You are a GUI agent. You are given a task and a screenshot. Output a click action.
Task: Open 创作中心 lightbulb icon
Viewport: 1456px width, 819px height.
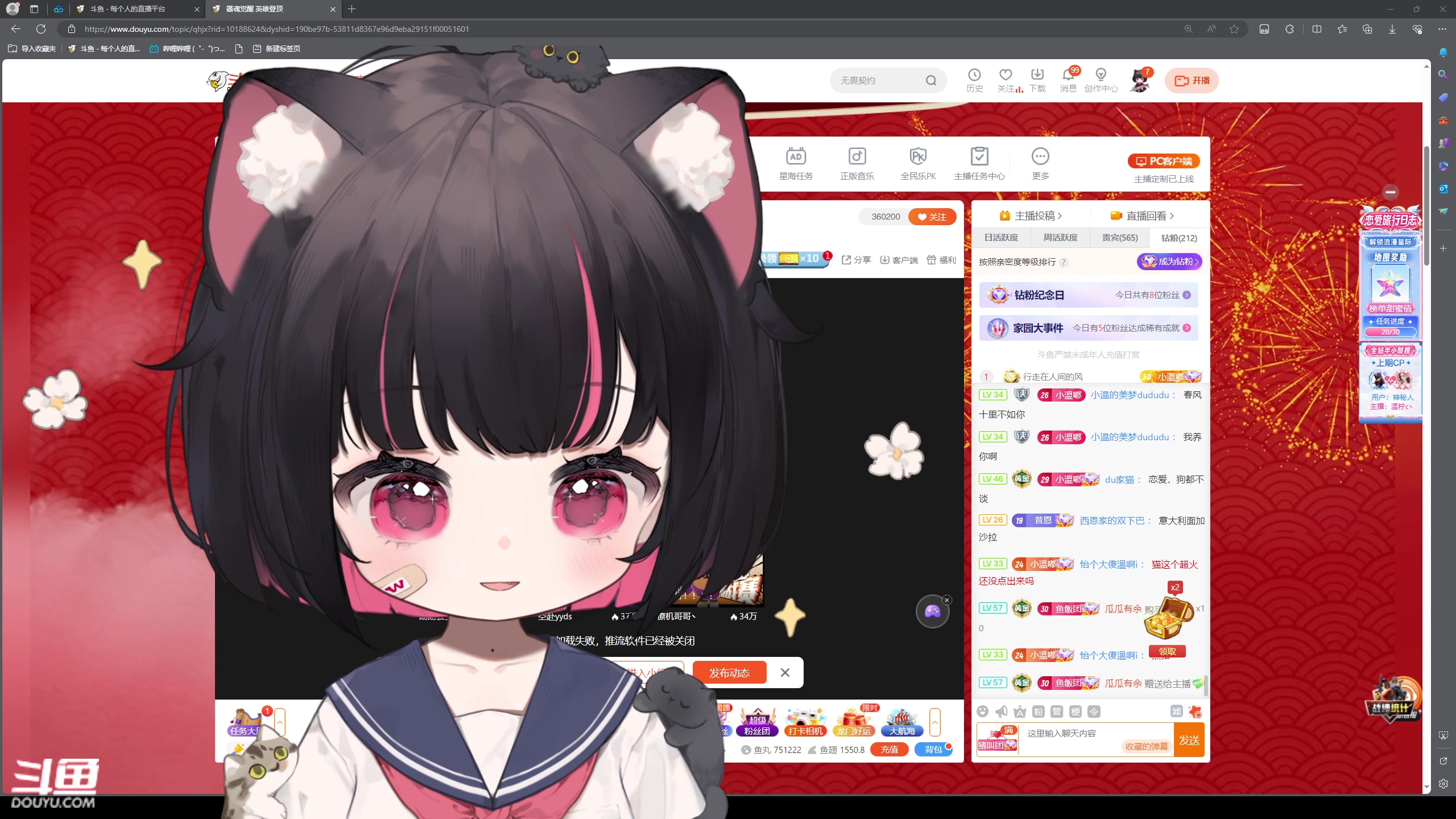click(1101, 80)
